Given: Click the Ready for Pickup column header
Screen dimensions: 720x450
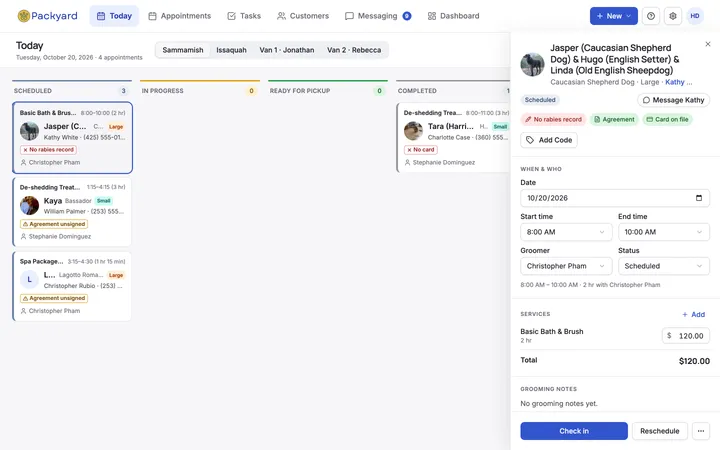Looking at the screenshot, I should [328, 90].
